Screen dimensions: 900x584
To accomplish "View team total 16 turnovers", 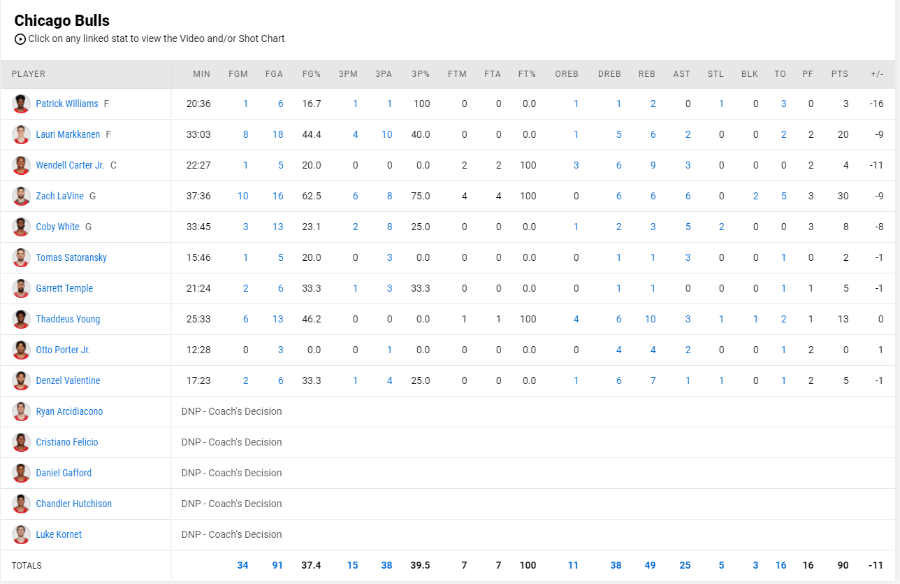I will click(781, 565).
